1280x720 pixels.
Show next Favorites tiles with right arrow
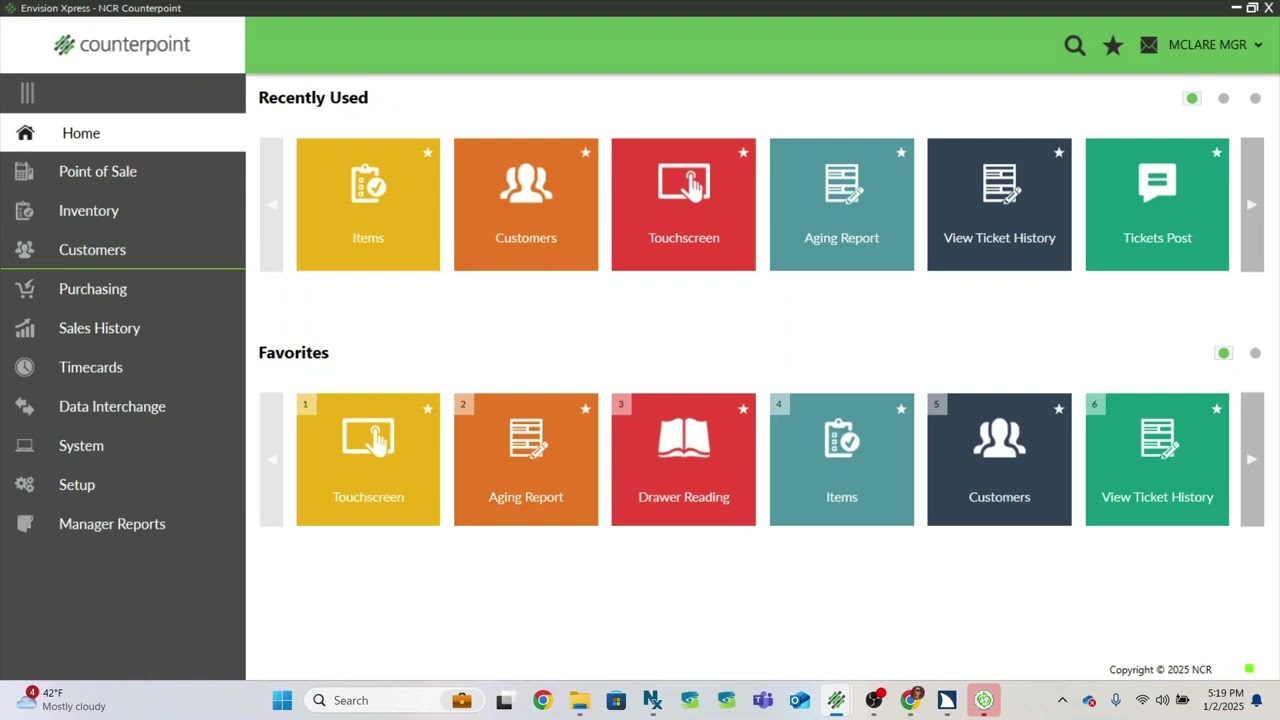(1252, 459)
